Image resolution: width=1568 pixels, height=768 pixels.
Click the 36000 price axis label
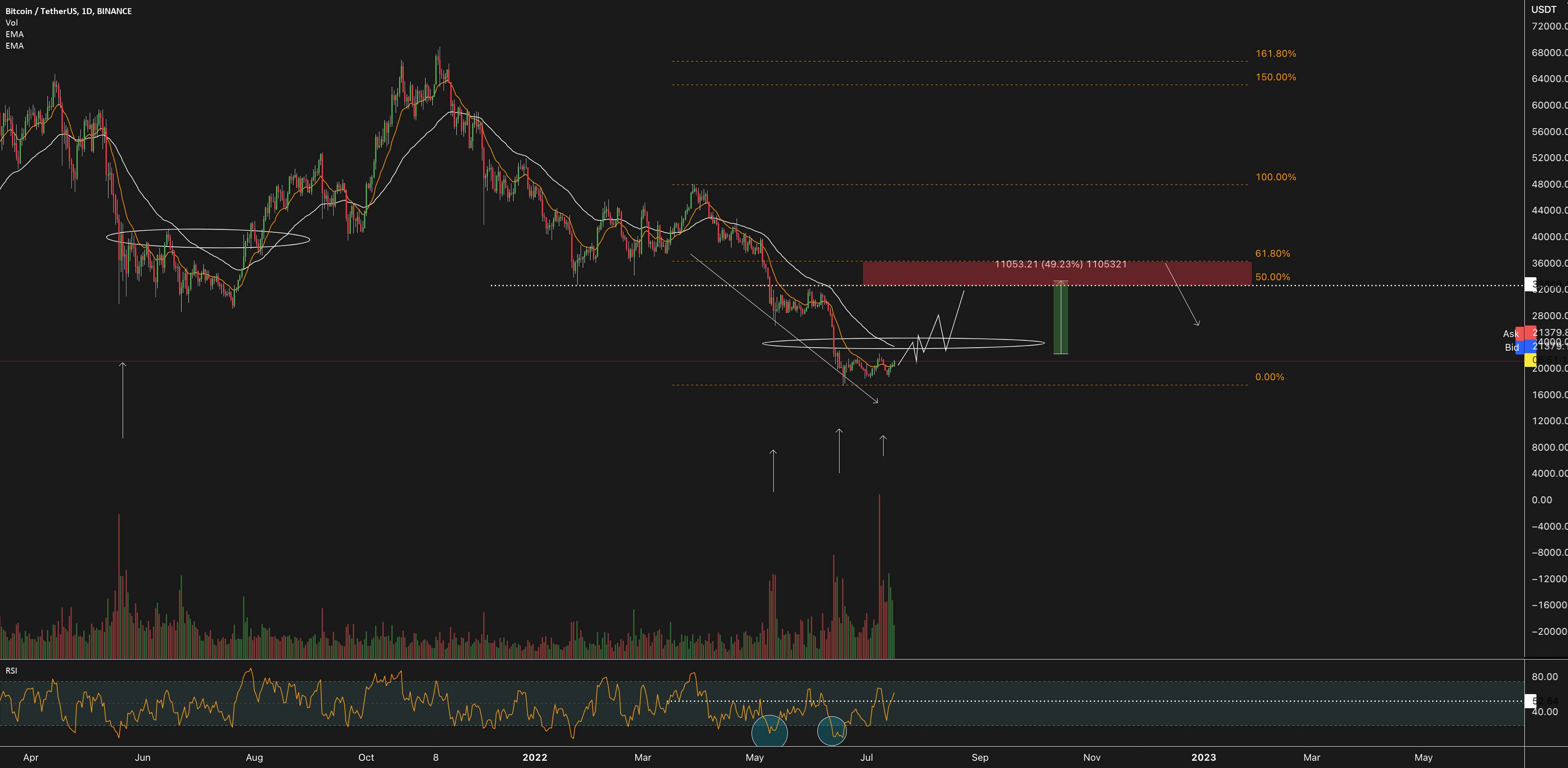(1549, 264)
